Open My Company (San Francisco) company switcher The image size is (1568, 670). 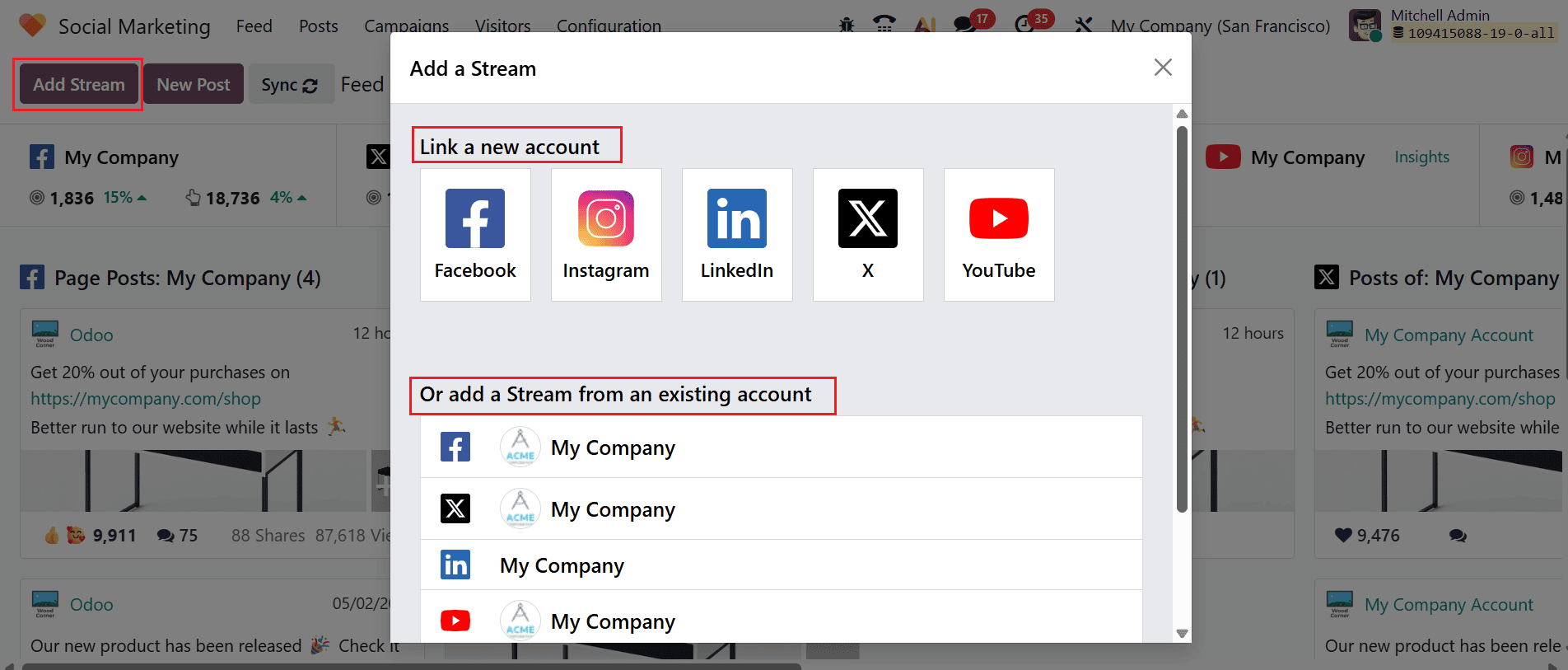[1220, 26]
